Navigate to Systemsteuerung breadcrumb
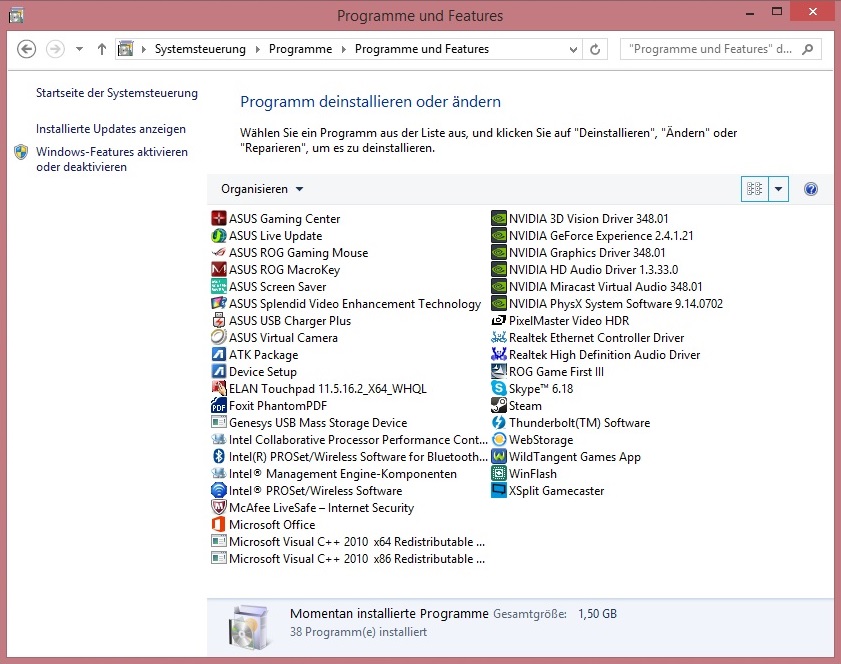Image resolution: width=841 pixels, height=664 pixels. coord(200,49)
